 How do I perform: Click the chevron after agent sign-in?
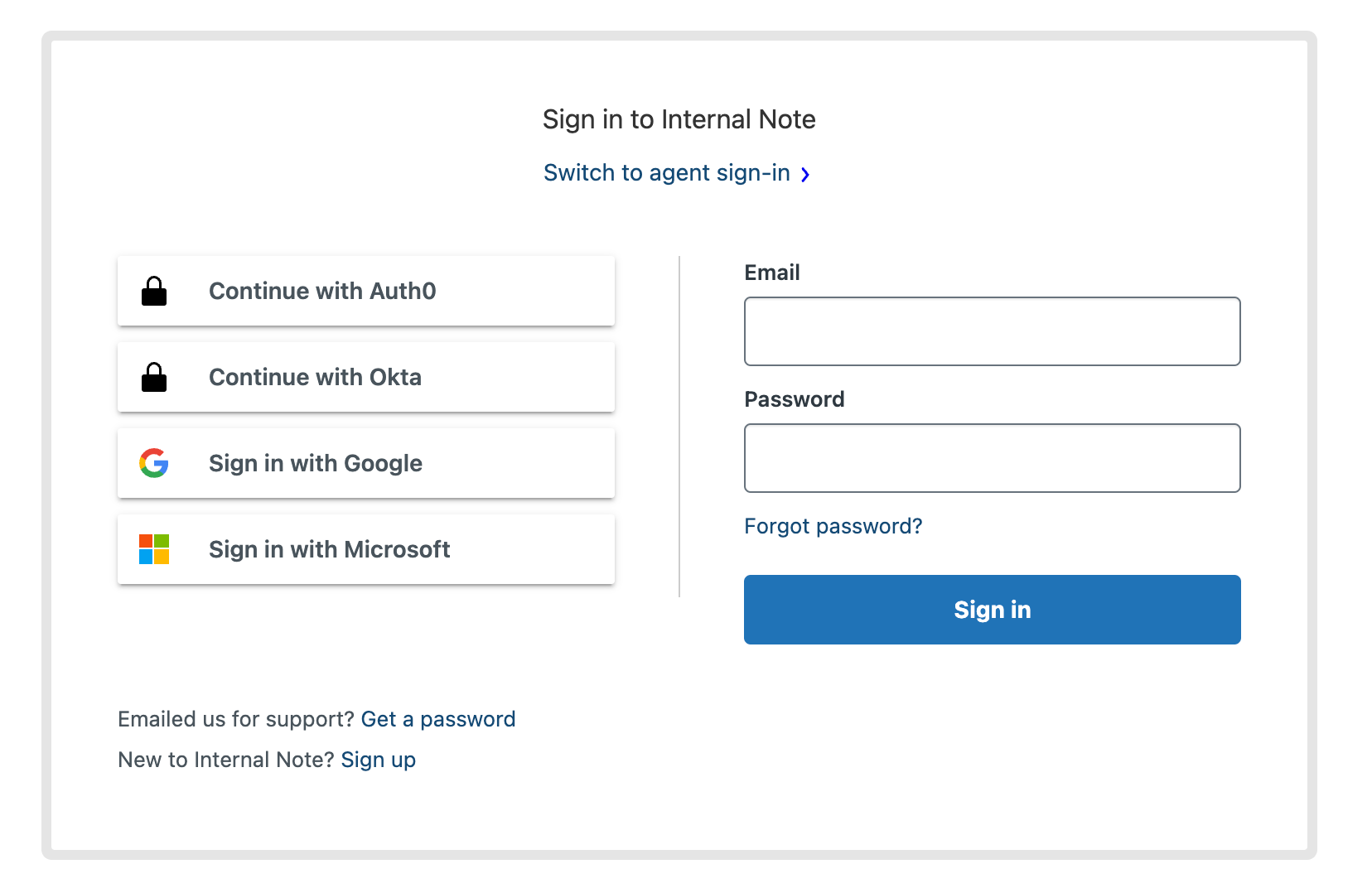(805, 174)
